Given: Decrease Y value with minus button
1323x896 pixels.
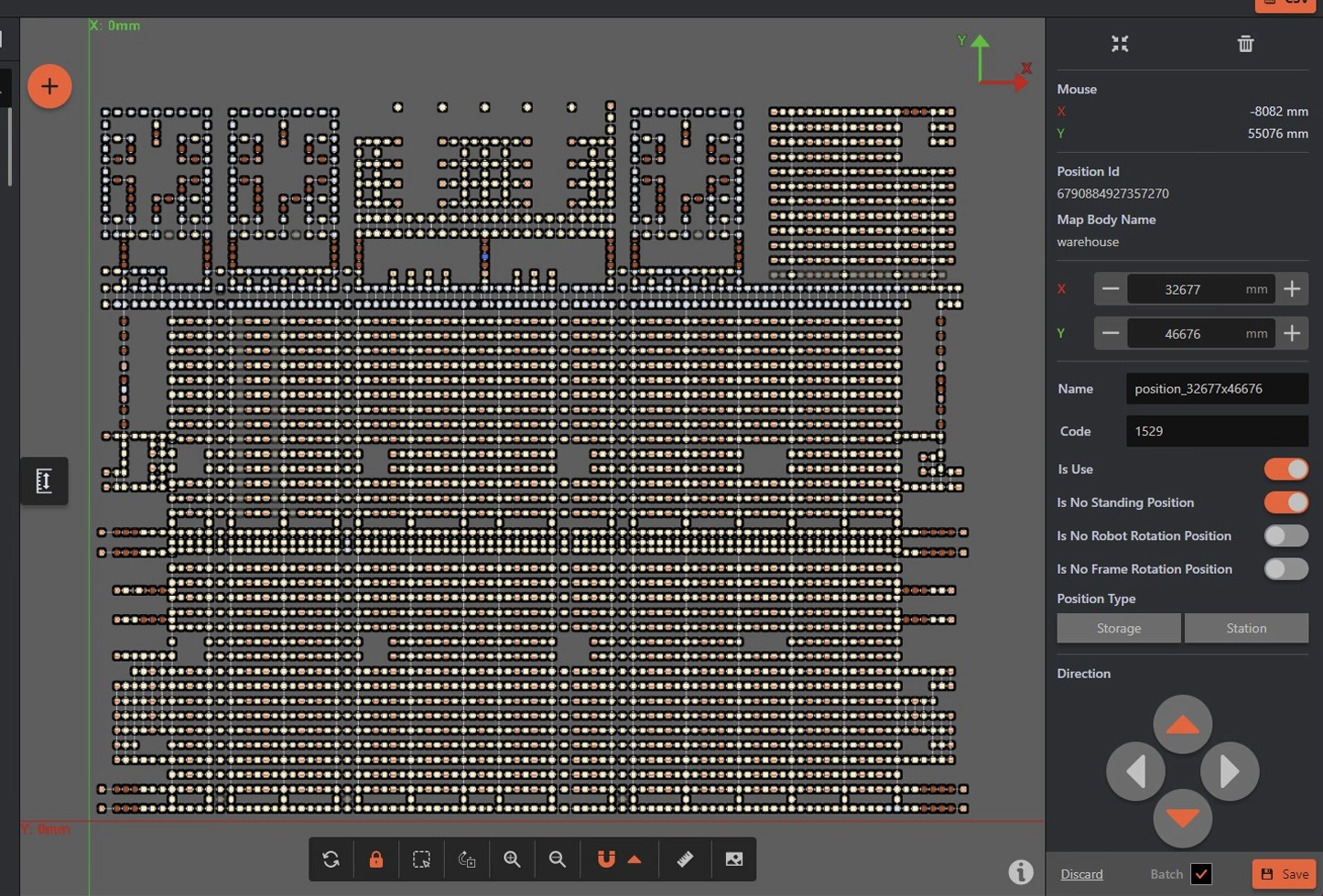Looking at the screenshot, I should tap(1111, 333).
